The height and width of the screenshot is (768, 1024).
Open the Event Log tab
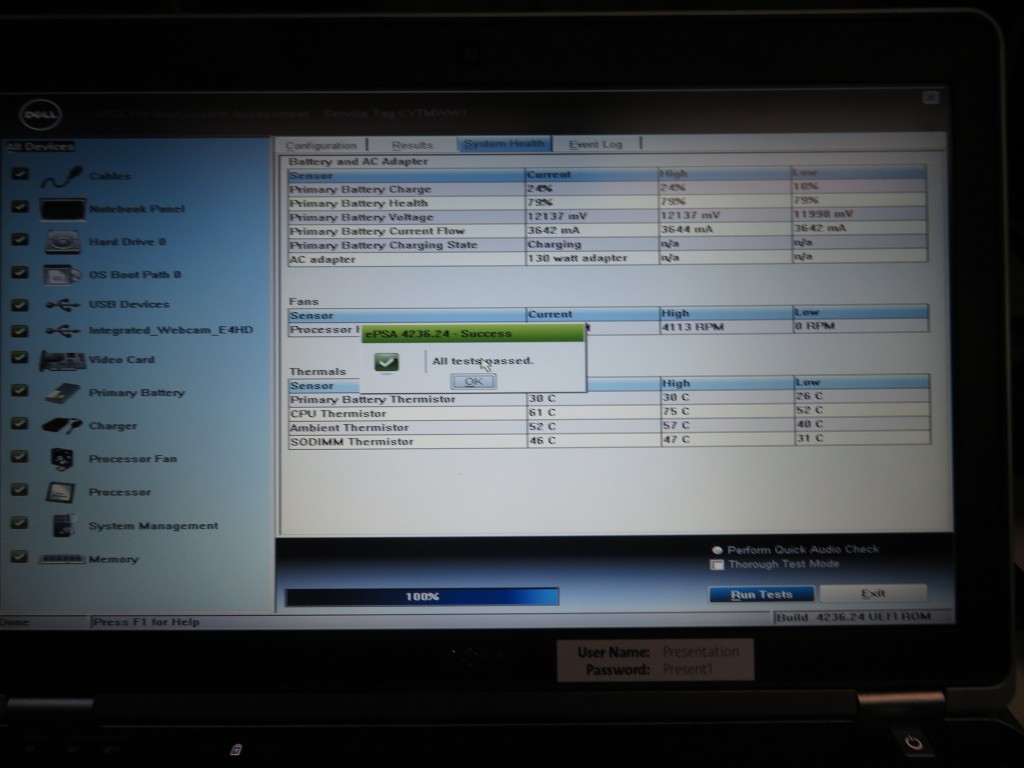596,144
